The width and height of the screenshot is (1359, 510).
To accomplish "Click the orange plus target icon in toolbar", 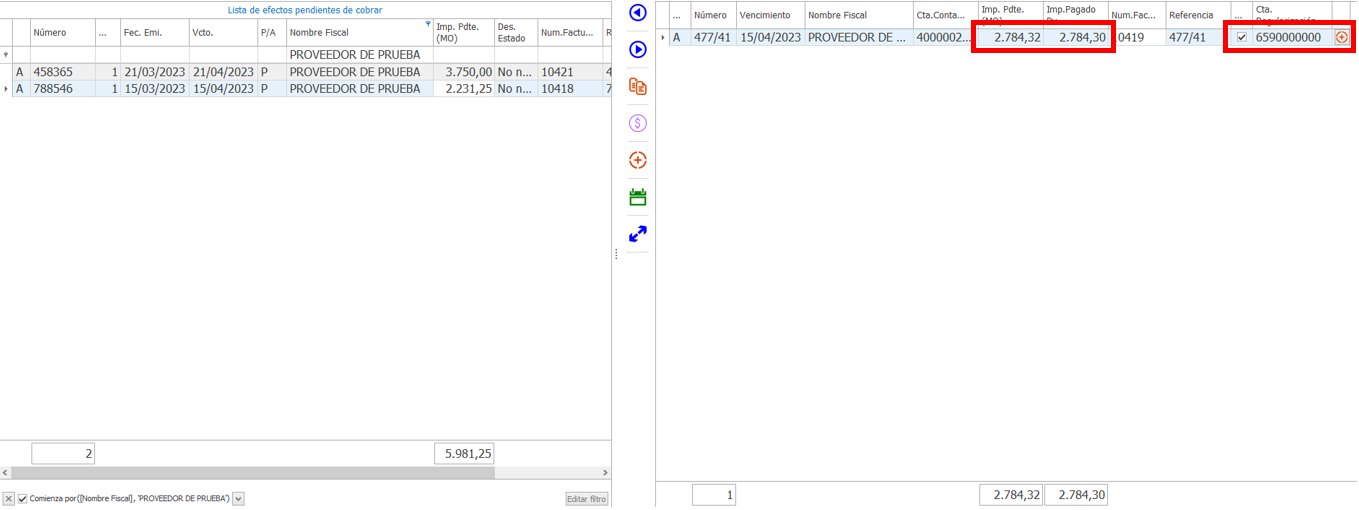I will click(x=638, y=160).
